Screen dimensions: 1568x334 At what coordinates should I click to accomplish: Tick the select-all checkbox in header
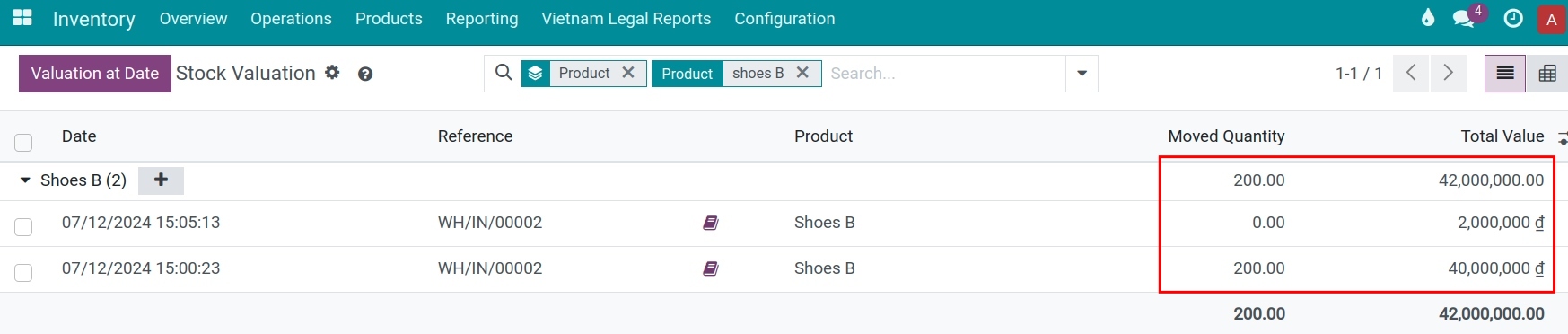coord(23,142)
